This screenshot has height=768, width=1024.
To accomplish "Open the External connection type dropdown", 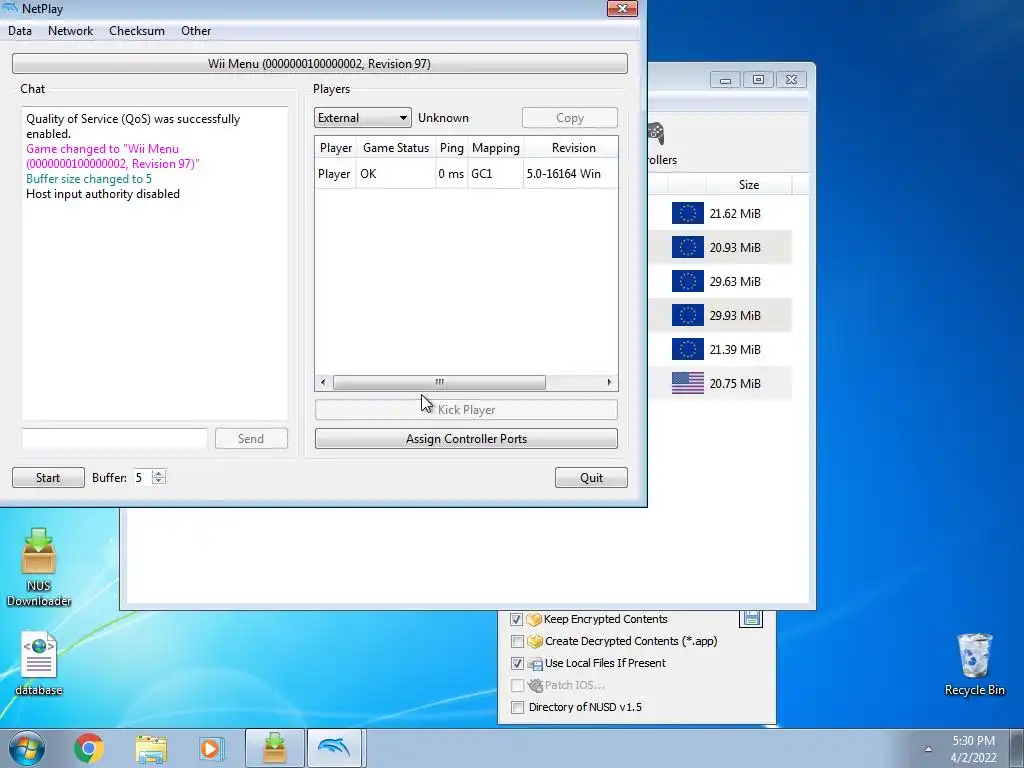I will tap(362, 118).
